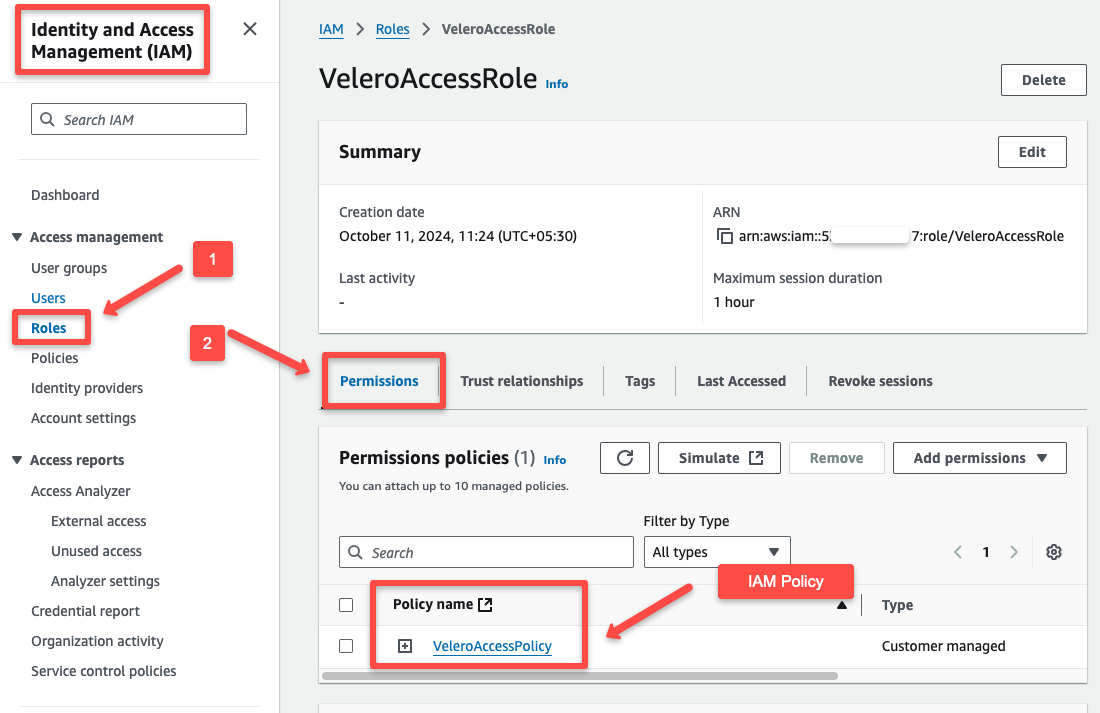Open the Add permissions dropdown
The height and width of the screenshot is (713, 1100).
pyautogui.click(x=979, y=457)
